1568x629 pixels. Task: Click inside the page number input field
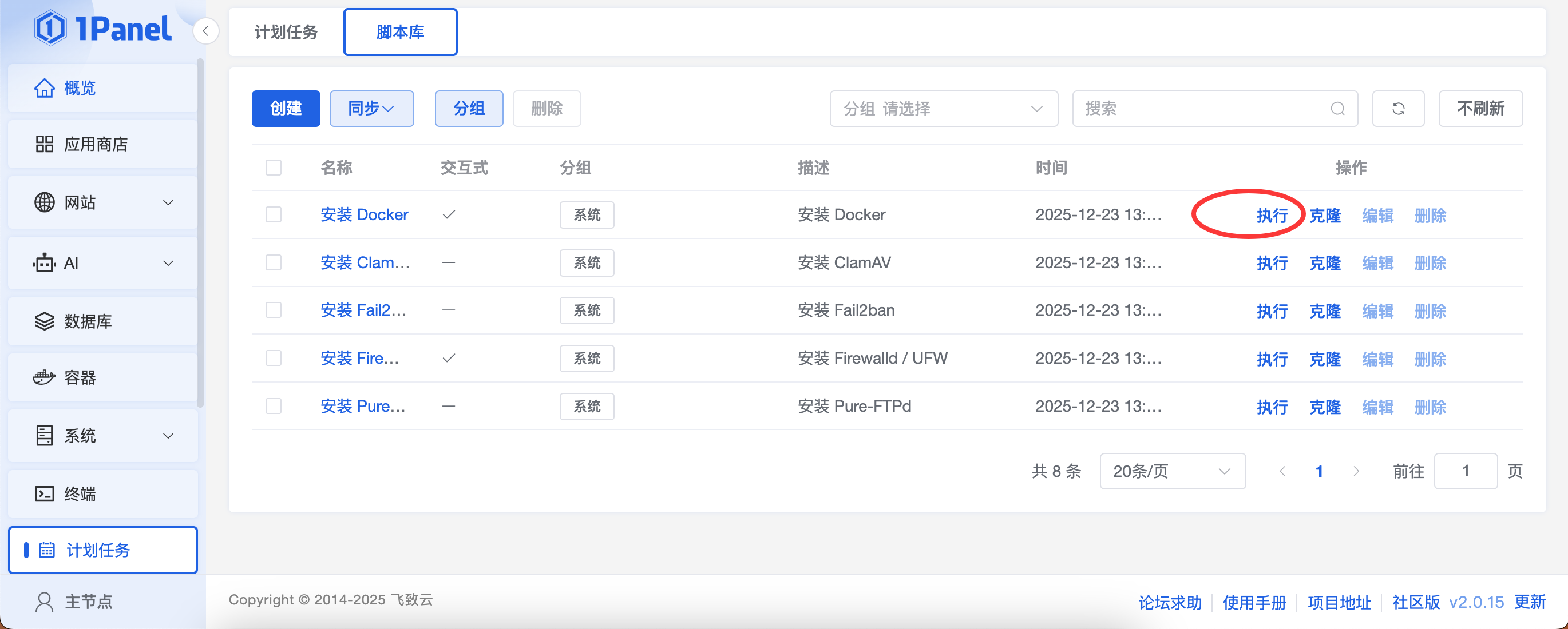tap(1466, 471)
